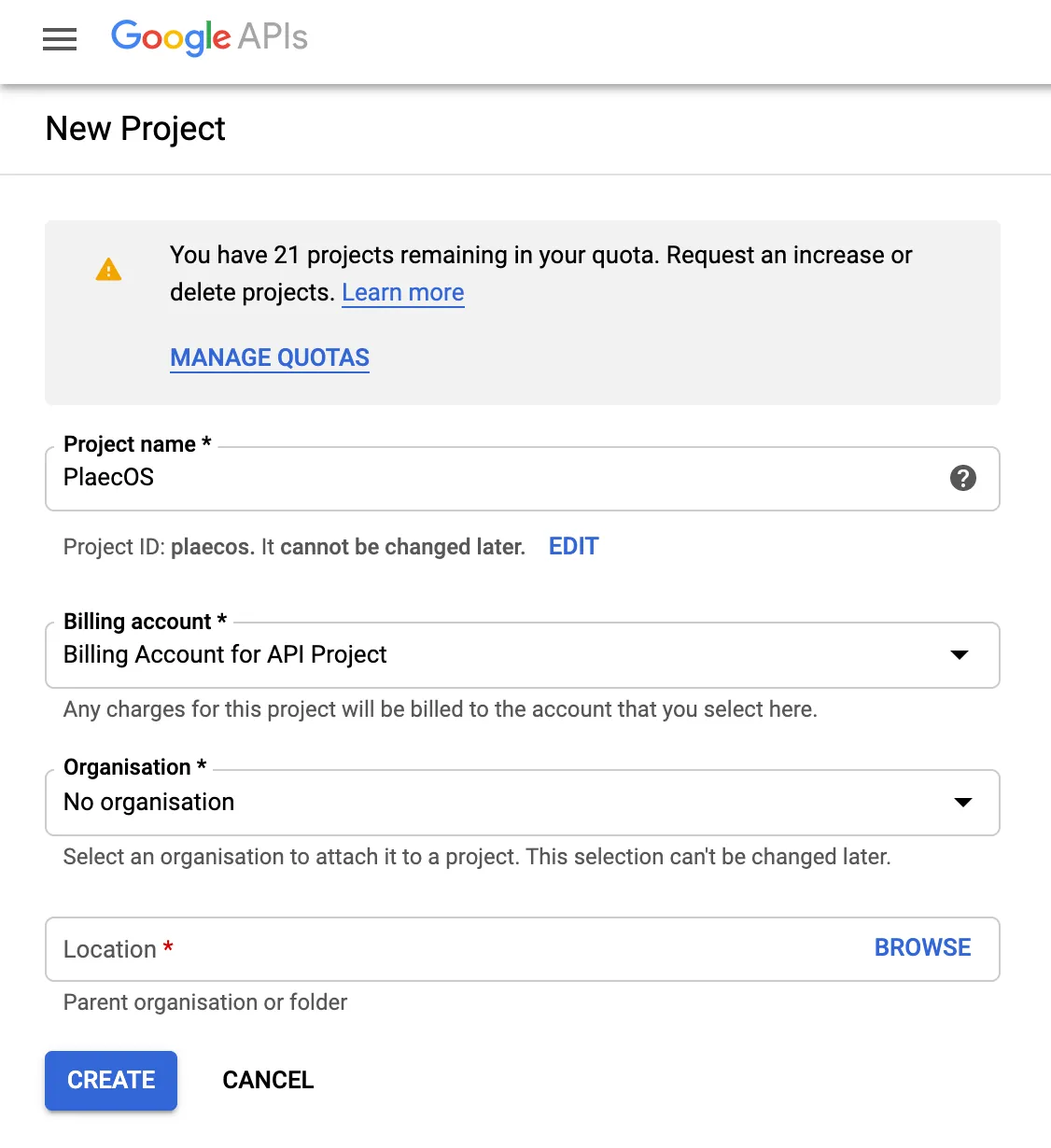The height and width of the screenshot is (1148, 1051).
Task: Open the navigation hamburger menu
Action: point(59,39)
